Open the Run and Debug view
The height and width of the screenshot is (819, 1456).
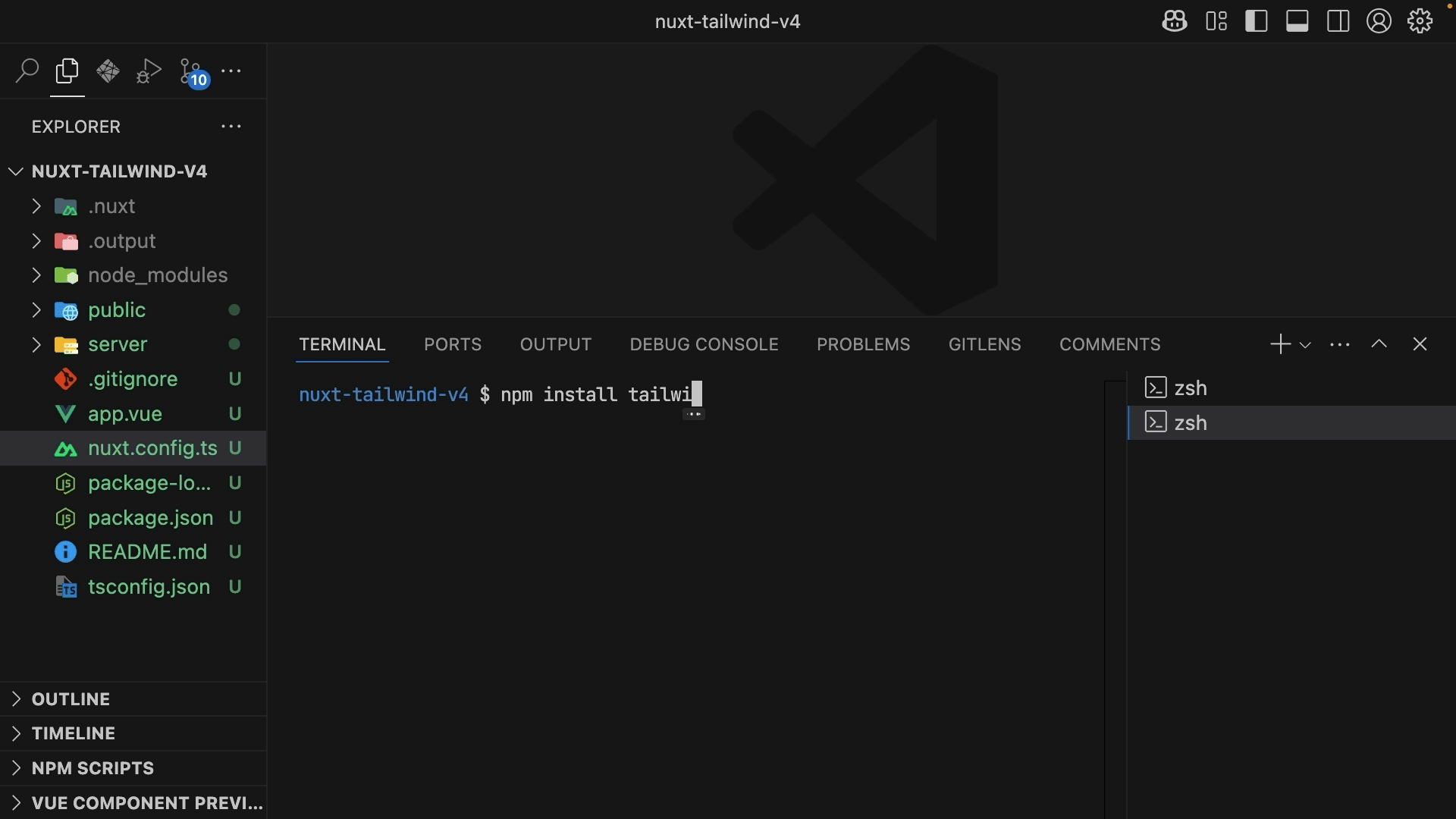pos(149,71)
